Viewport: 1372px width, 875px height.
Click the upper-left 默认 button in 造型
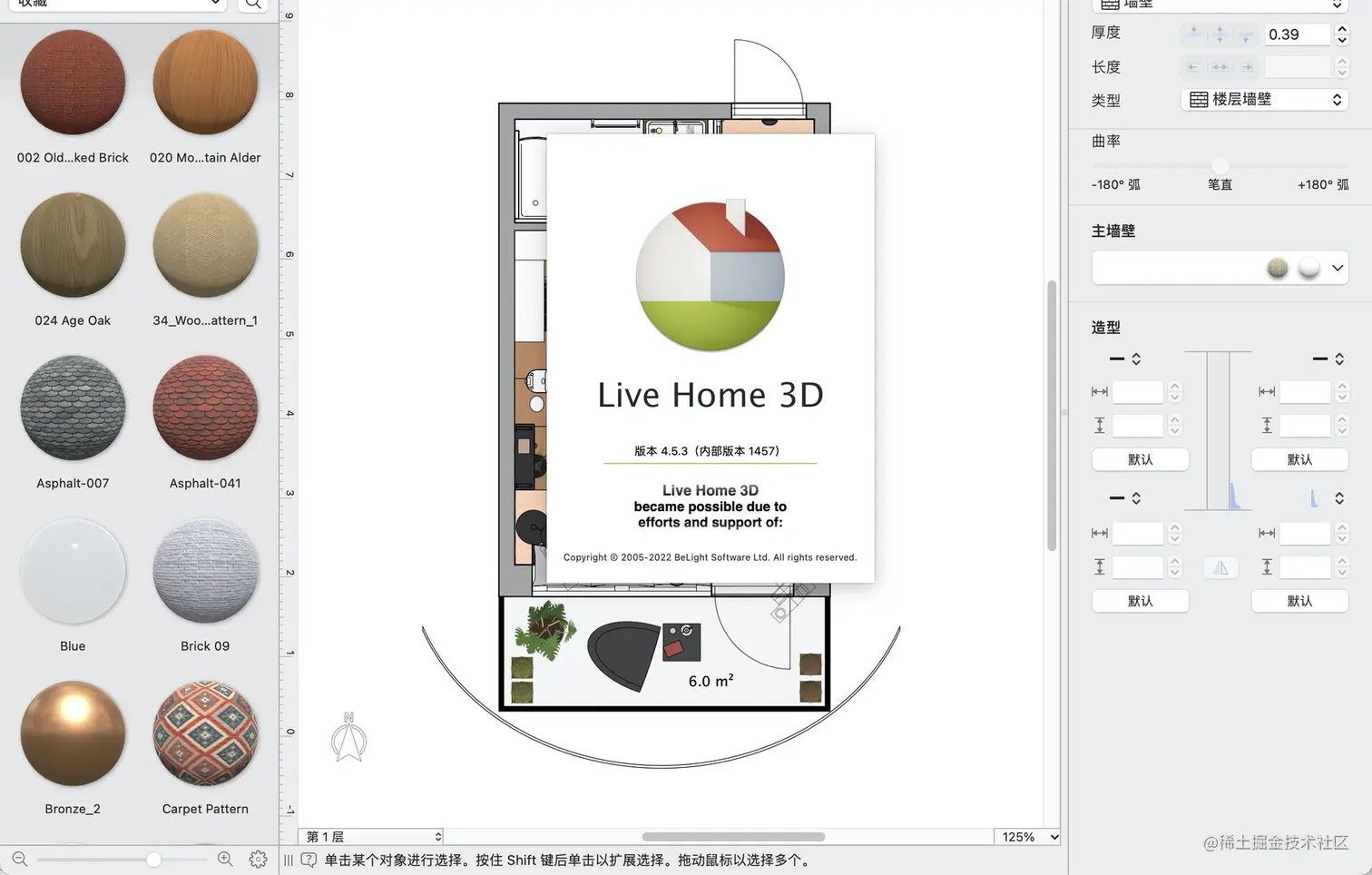point(1141,459)
